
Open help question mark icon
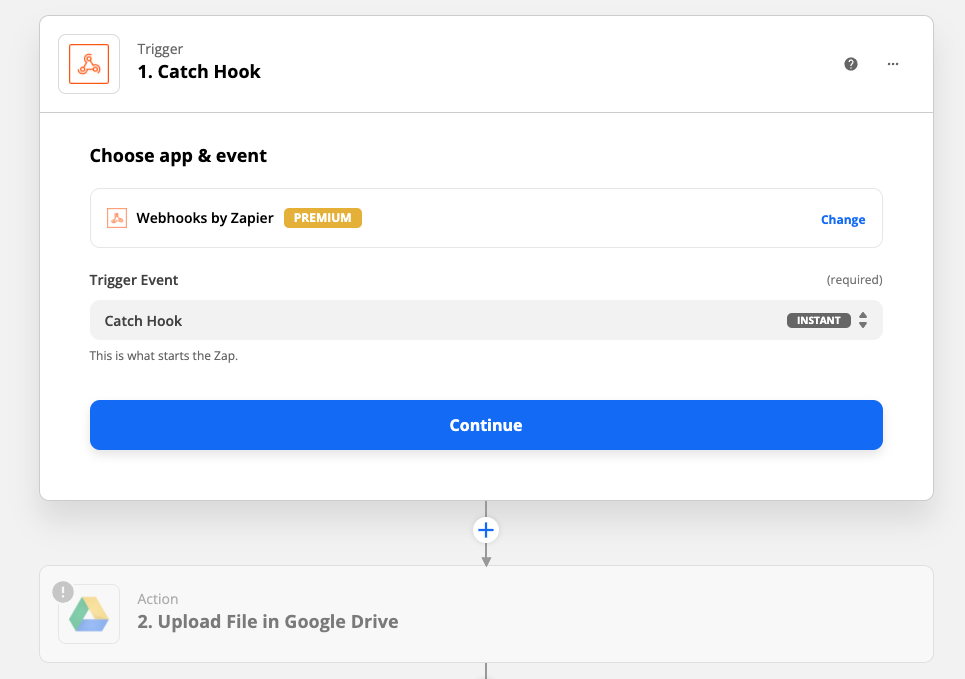[851, 64]
